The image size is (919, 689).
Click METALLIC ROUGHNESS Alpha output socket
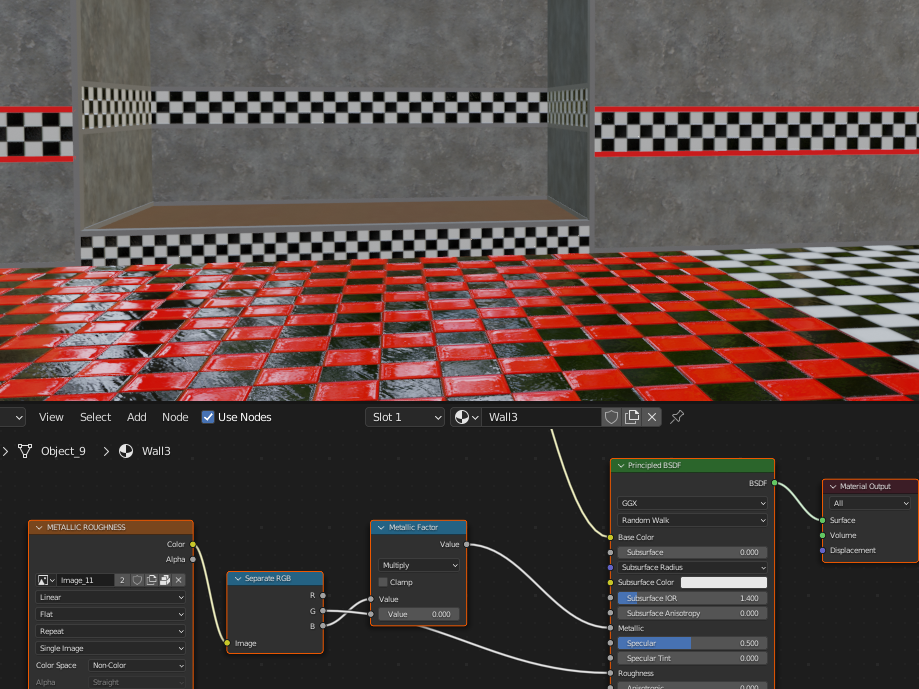(193, 560)
